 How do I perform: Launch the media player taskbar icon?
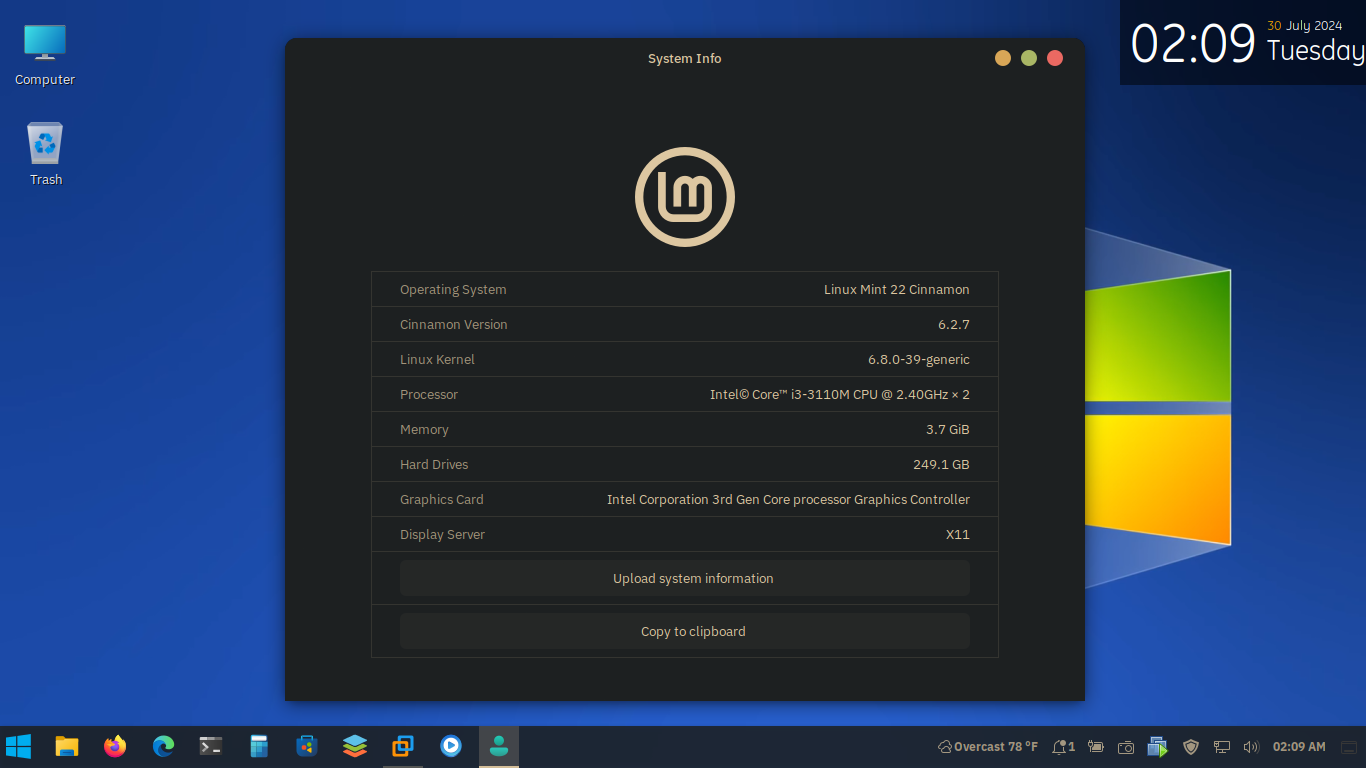coord(451,746)
